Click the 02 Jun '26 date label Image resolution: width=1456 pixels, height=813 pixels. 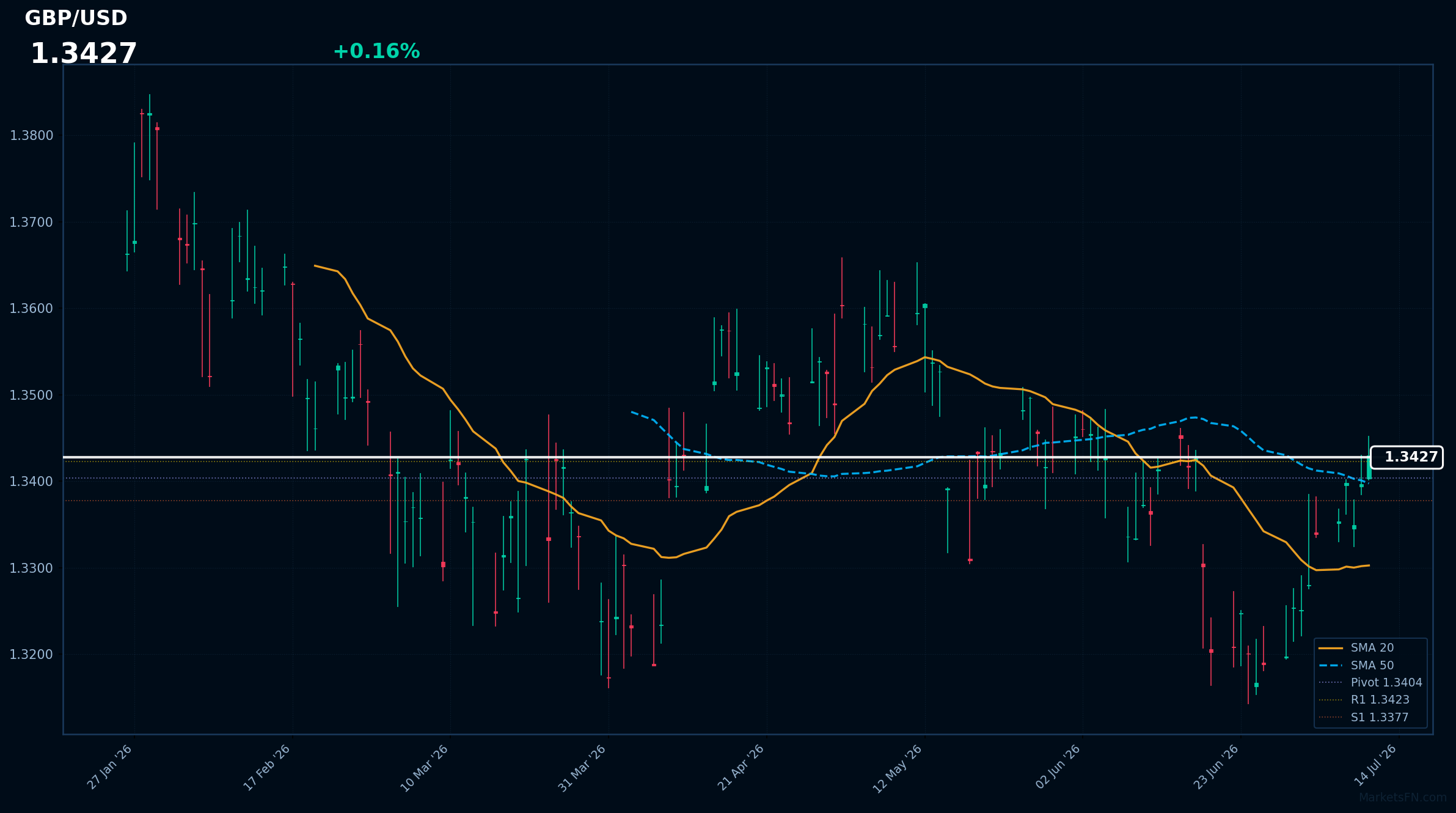point(1058,767)
